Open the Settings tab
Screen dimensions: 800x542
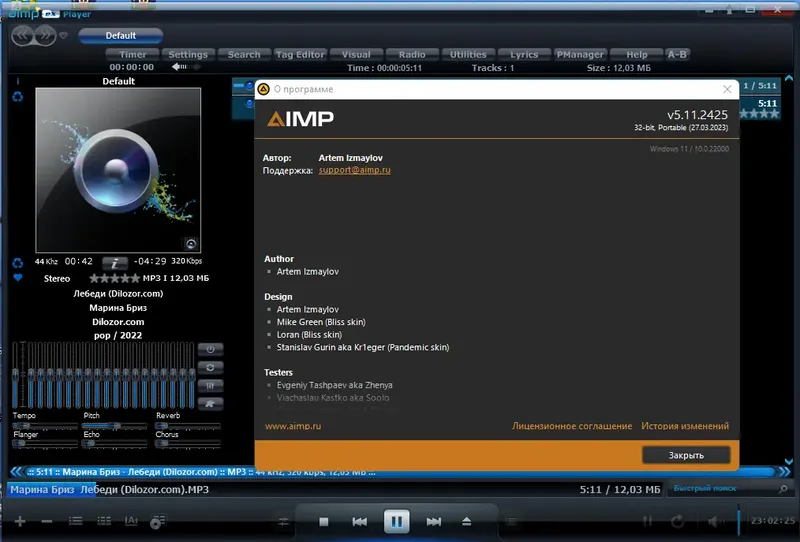tap(188, 55)
